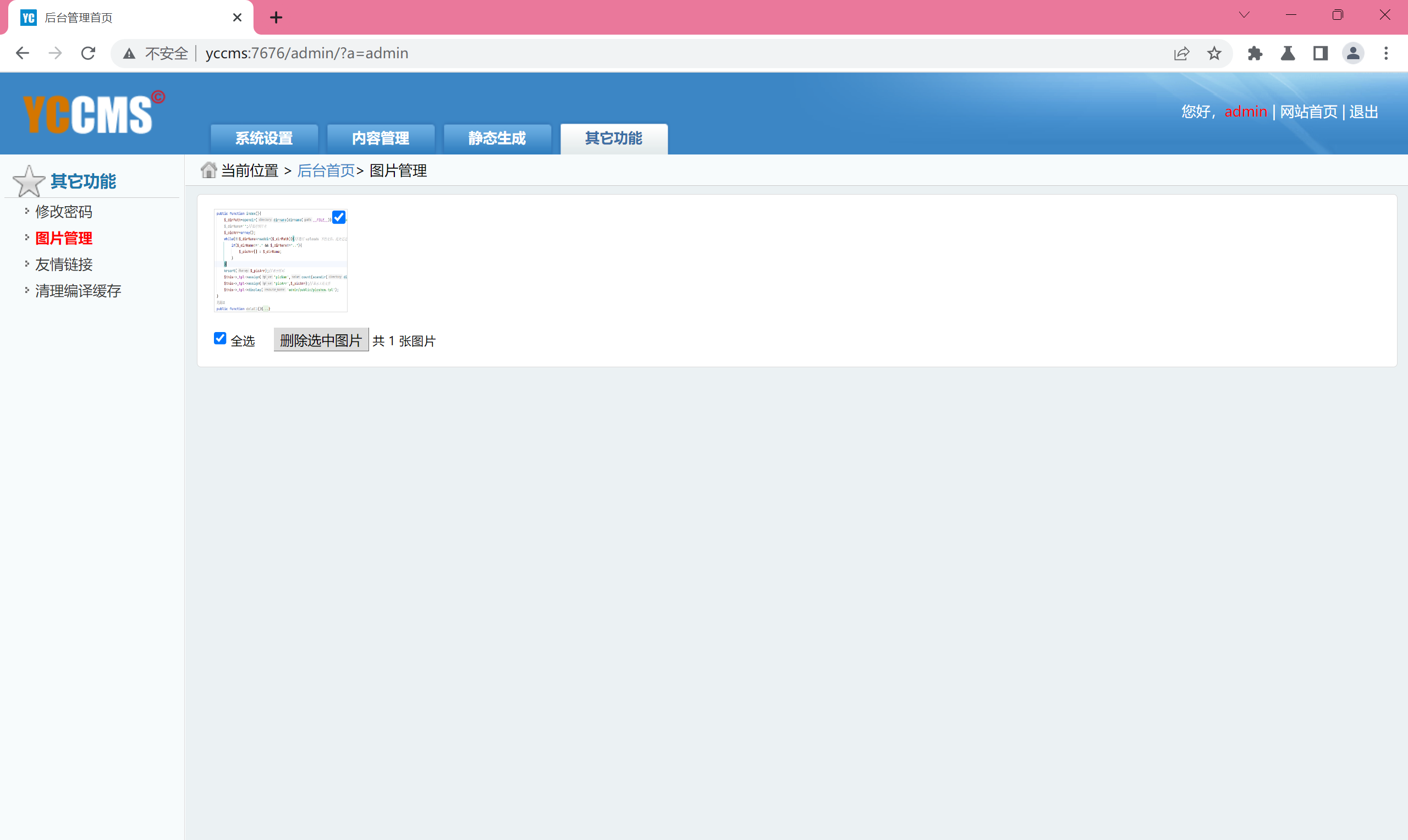Click the browser reload icon
This screenshot has width=1408, height=840.
[x=89, y=53]
